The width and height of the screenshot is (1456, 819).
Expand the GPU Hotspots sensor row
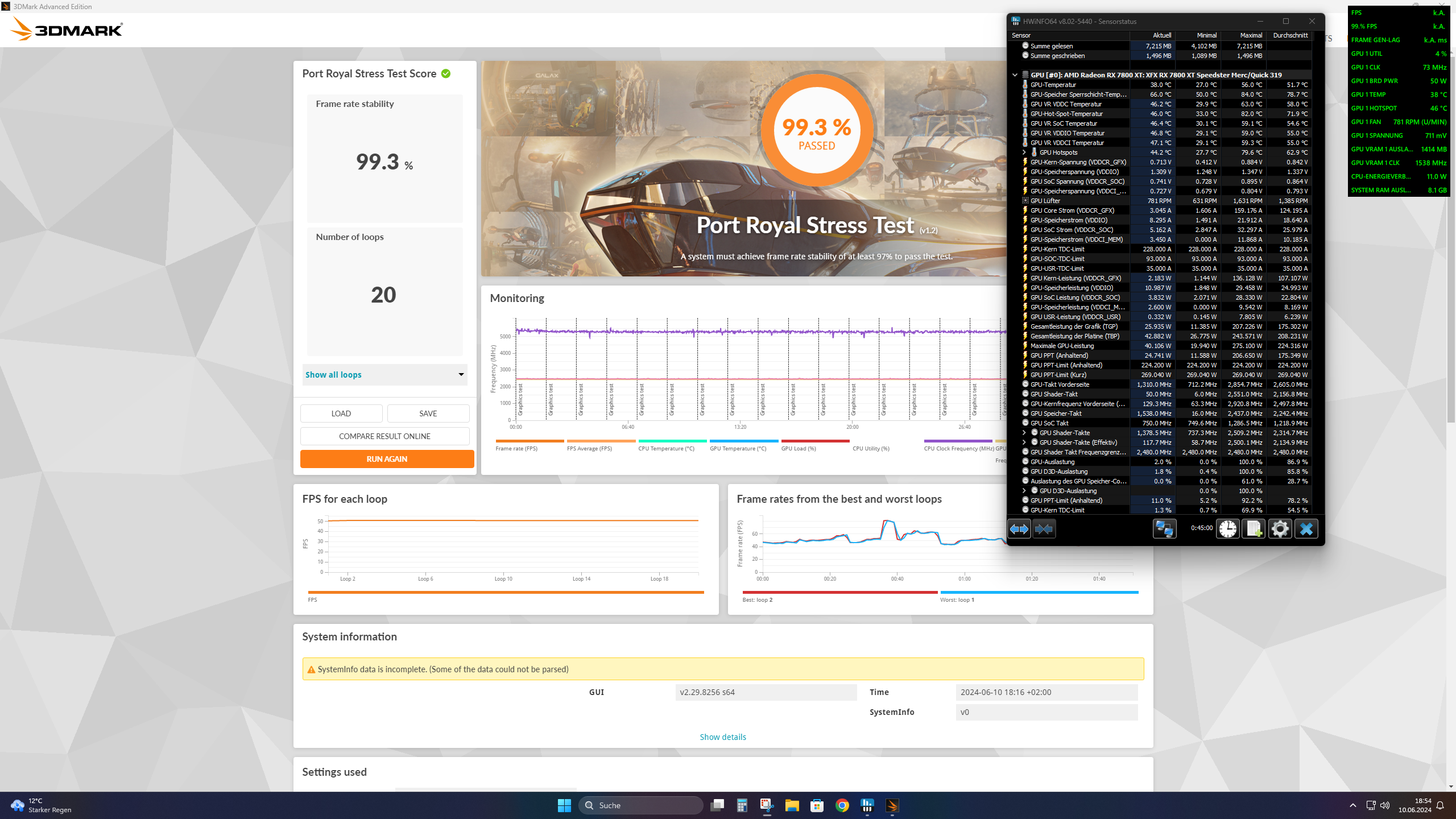tap(1024, 152)
